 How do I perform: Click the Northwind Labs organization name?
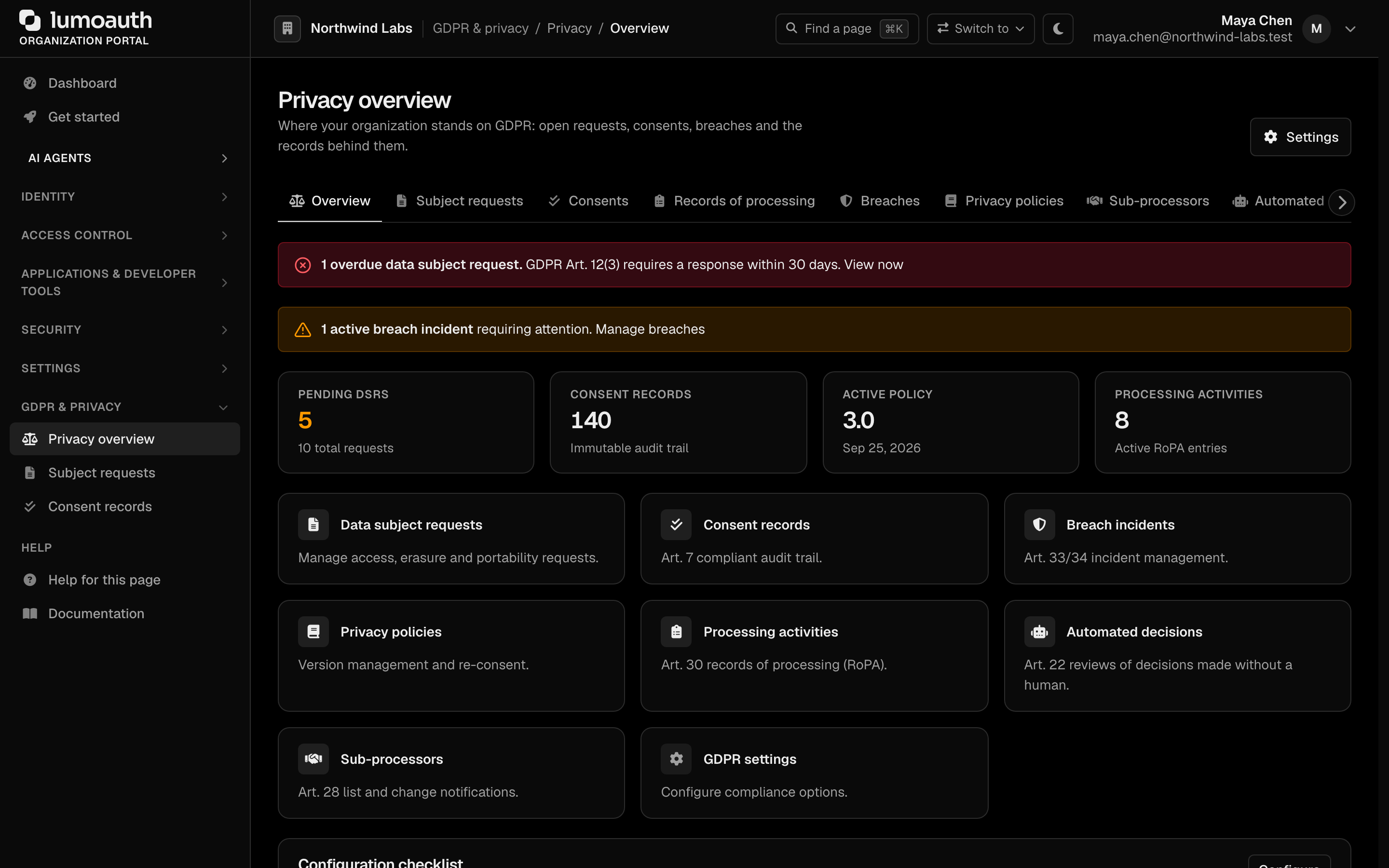[x=361, y=28]
